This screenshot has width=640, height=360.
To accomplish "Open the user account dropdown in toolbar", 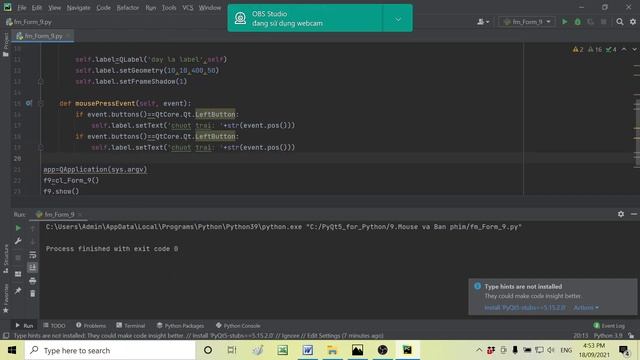I will pos(483,22).
